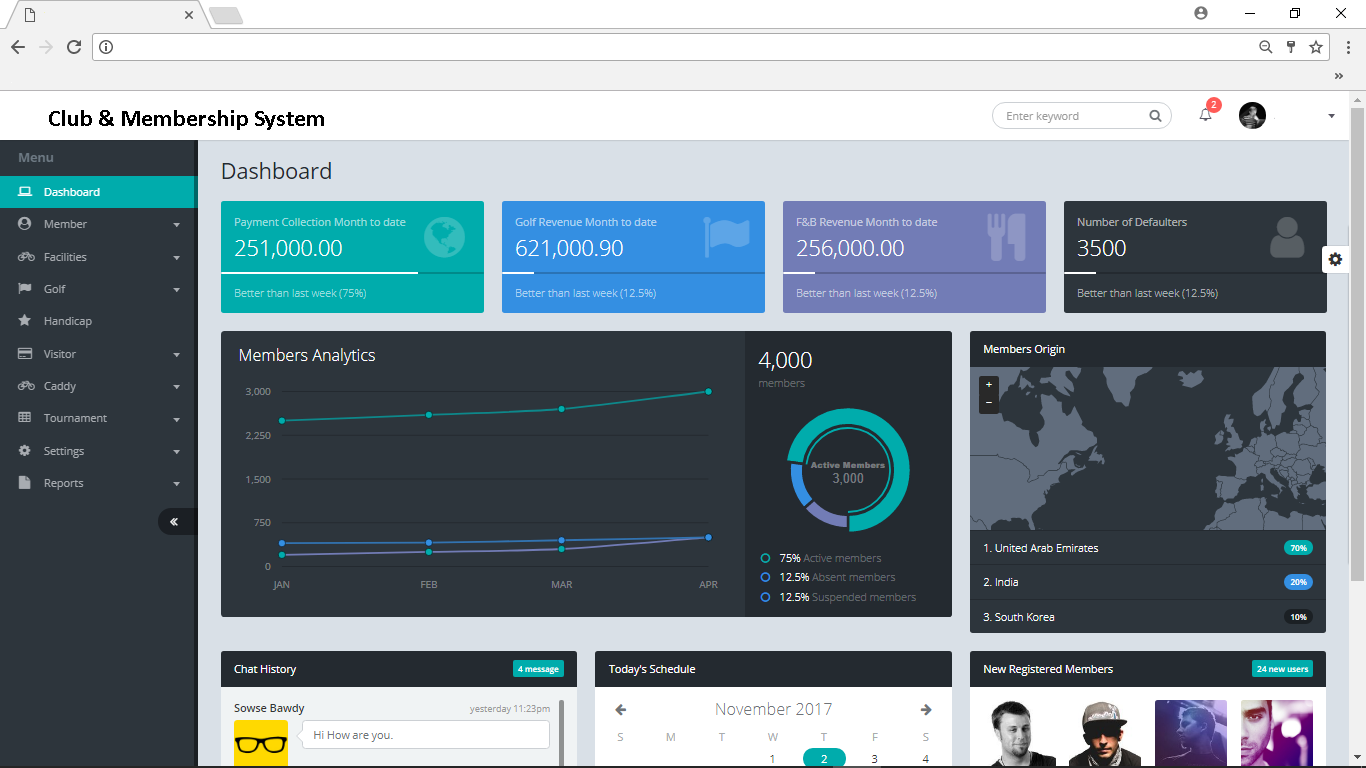The width and height of the screenshot is (1366, 768).
Task: Expand the Tournament submenu arrow
Action: 177,419
